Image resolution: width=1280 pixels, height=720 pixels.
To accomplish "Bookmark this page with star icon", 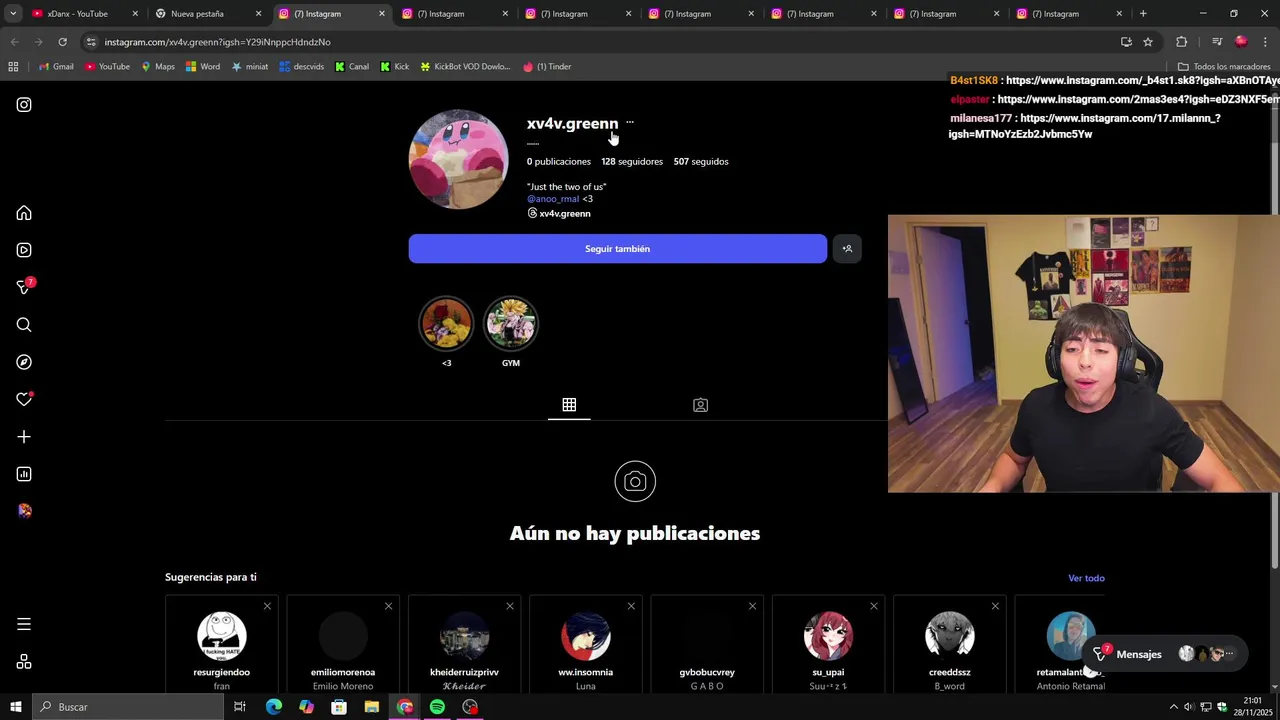I will pyautogui.click(x=1148, y=42).
